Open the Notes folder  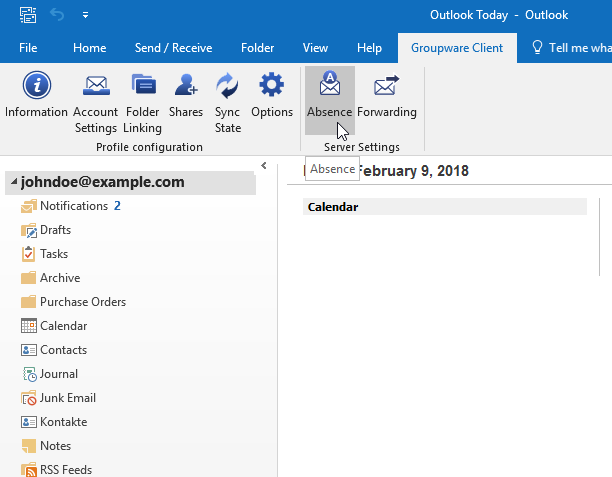(55, 446)
